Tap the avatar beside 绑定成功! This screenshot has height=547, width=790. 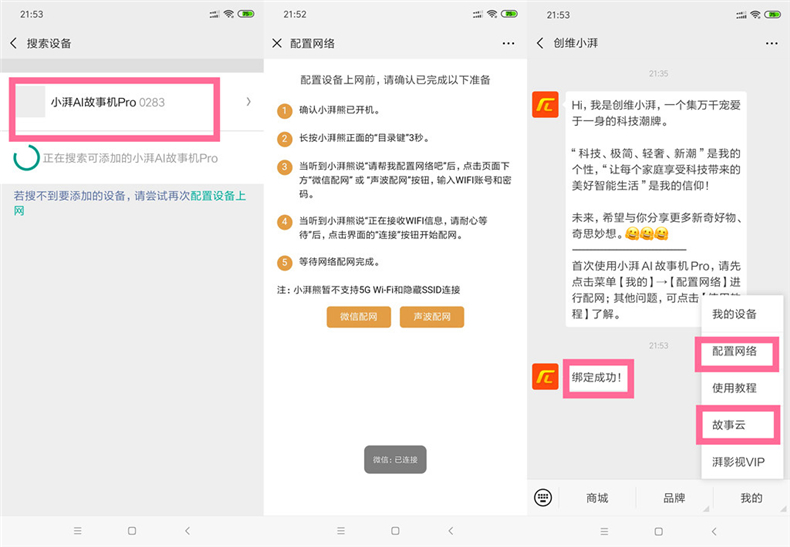545,376
